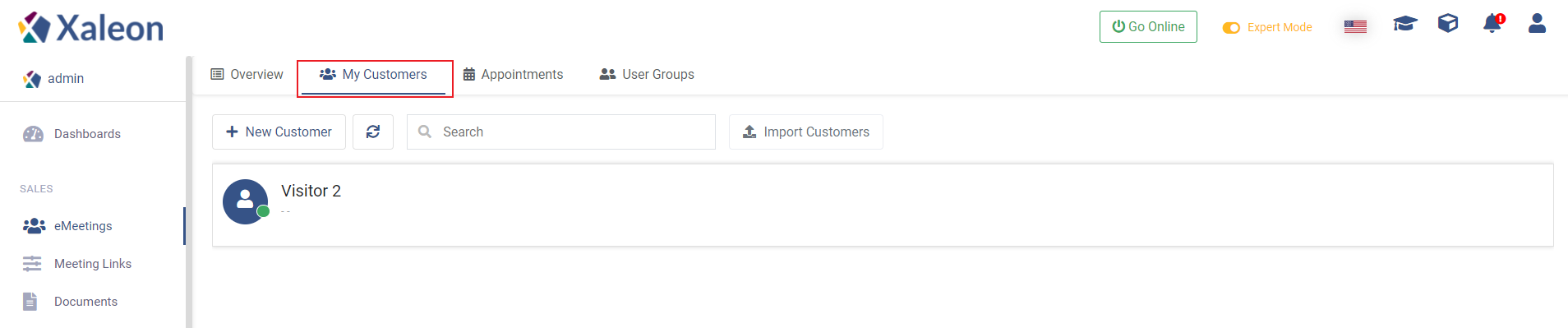The width and height of the screenshot is (1568, 328).
Task: Open the User Groups tab
Action: click(x=647, y=74)
